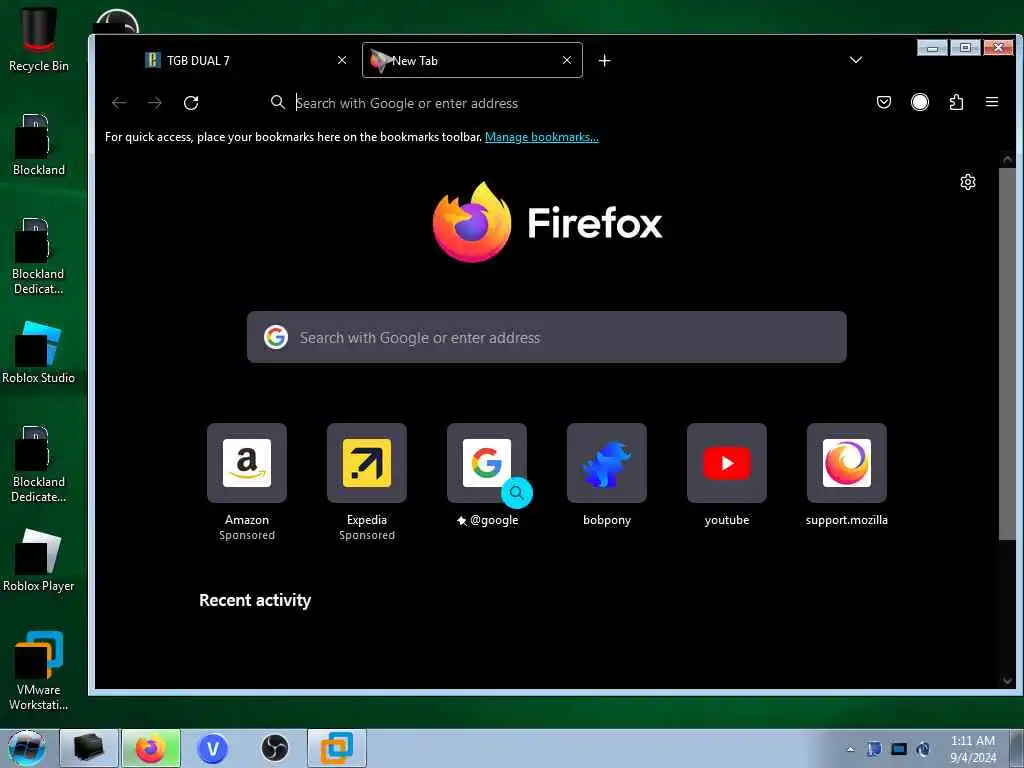1024x768 pixels.
Task: Select the New Tab tab
Action: point(472,60)
